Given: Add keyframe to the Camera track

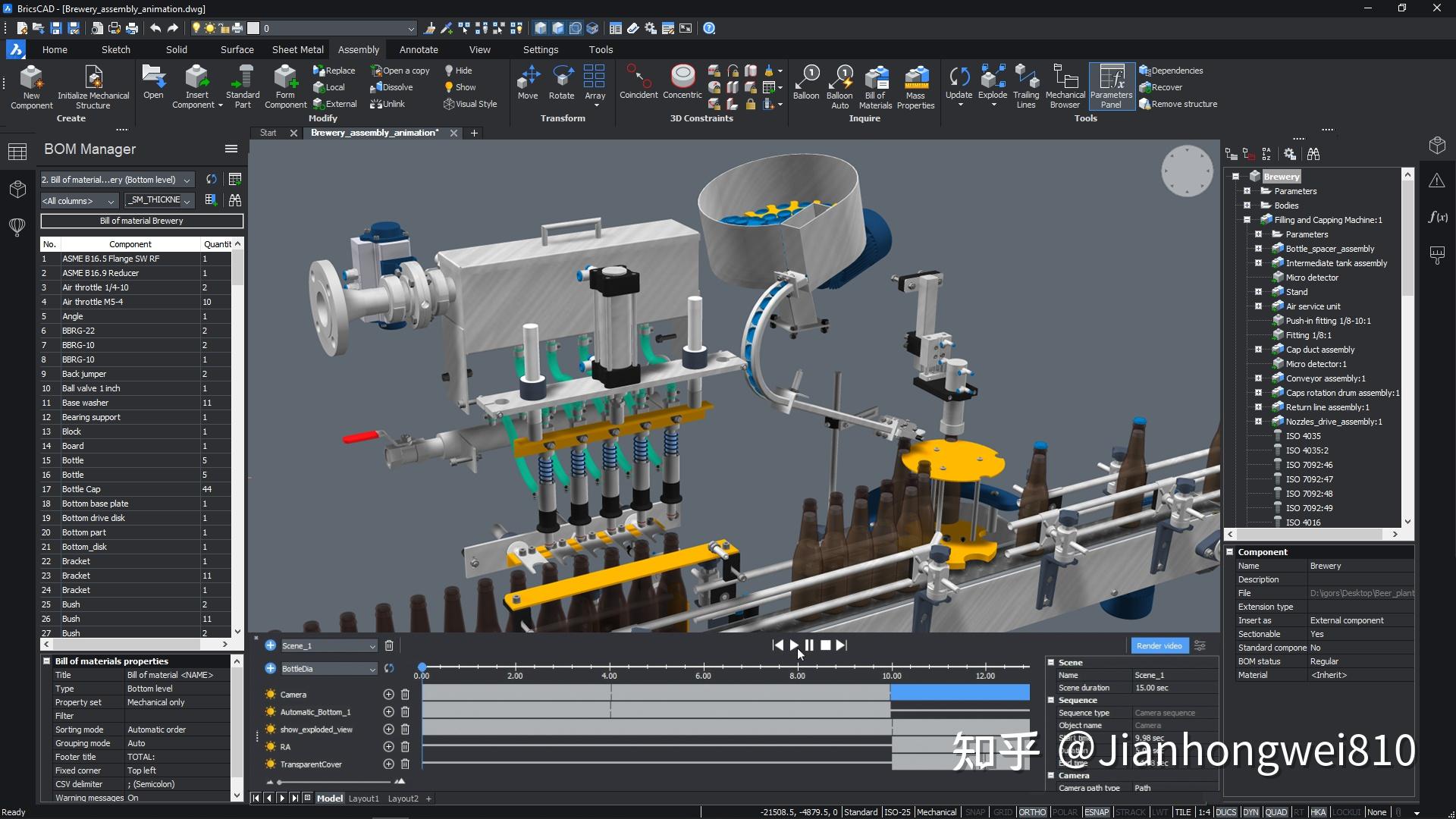Looking at the screenshot, I should (388, 695).
